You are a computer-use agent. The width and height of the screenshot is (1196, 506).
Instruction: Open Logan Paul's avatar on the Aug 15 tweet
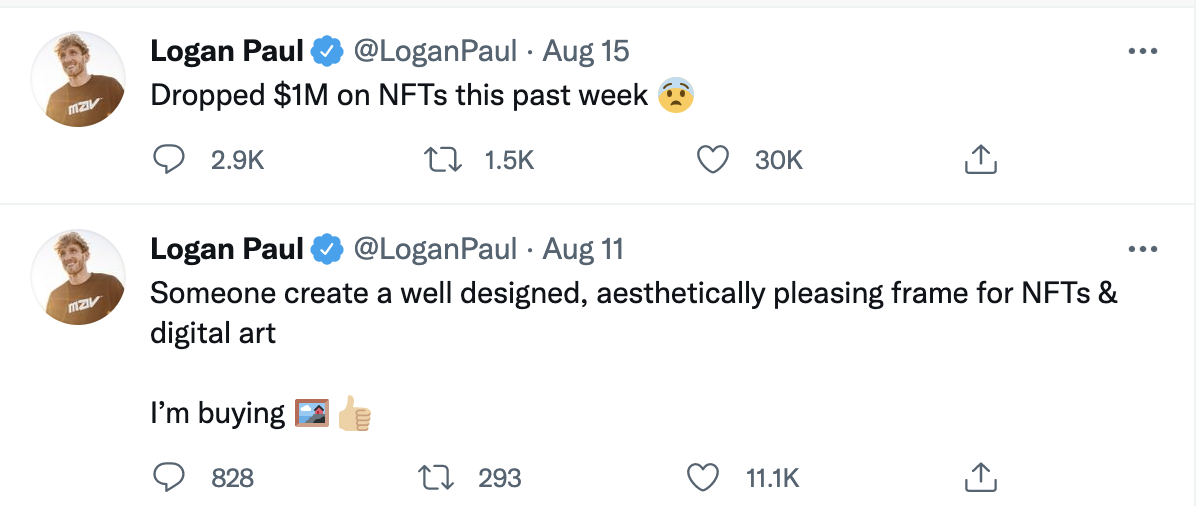click(78, 79)
